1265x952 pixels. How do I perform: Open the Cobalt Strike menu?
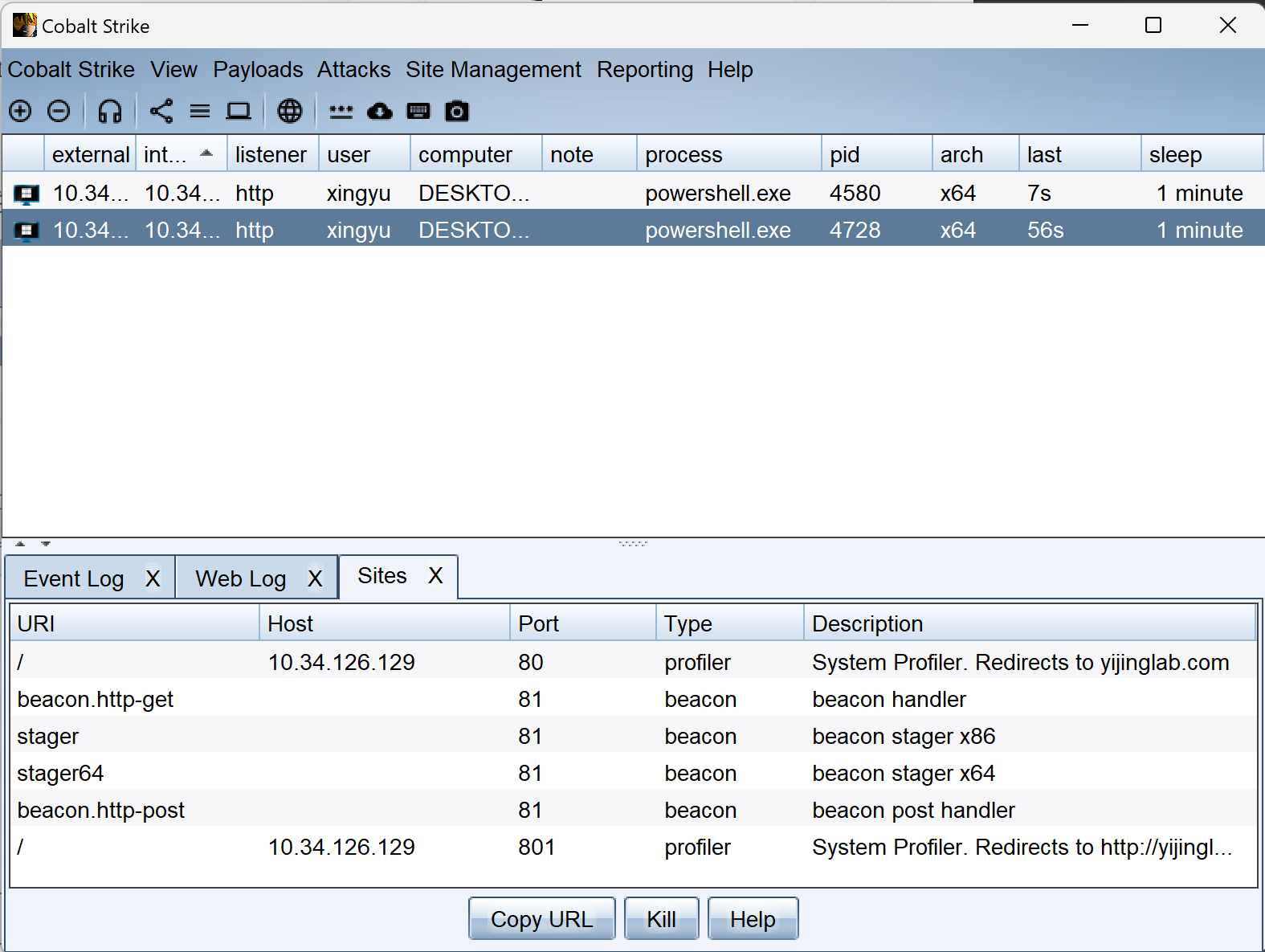point(71,70)
